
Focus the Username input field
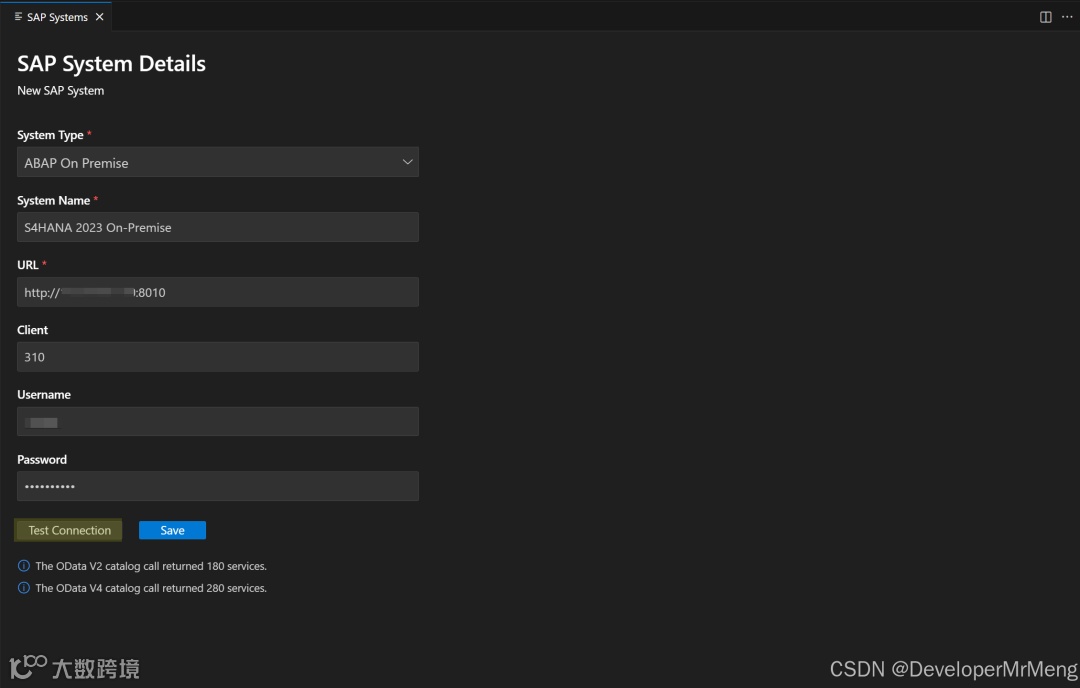[x=218, y=421]
